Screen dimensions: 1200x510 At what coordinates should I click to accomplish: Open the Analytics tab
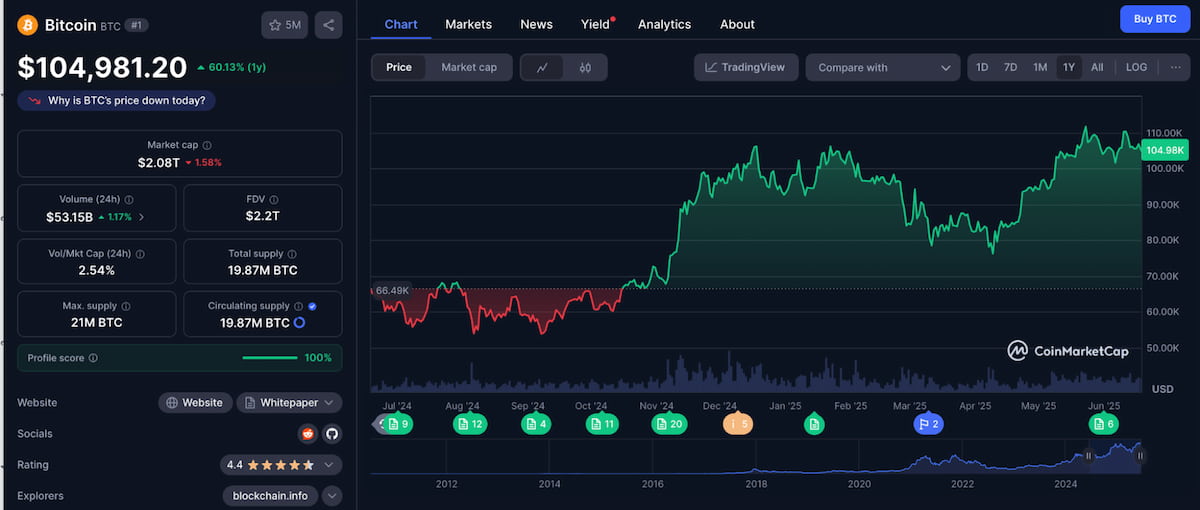click(x=664, y=24)
